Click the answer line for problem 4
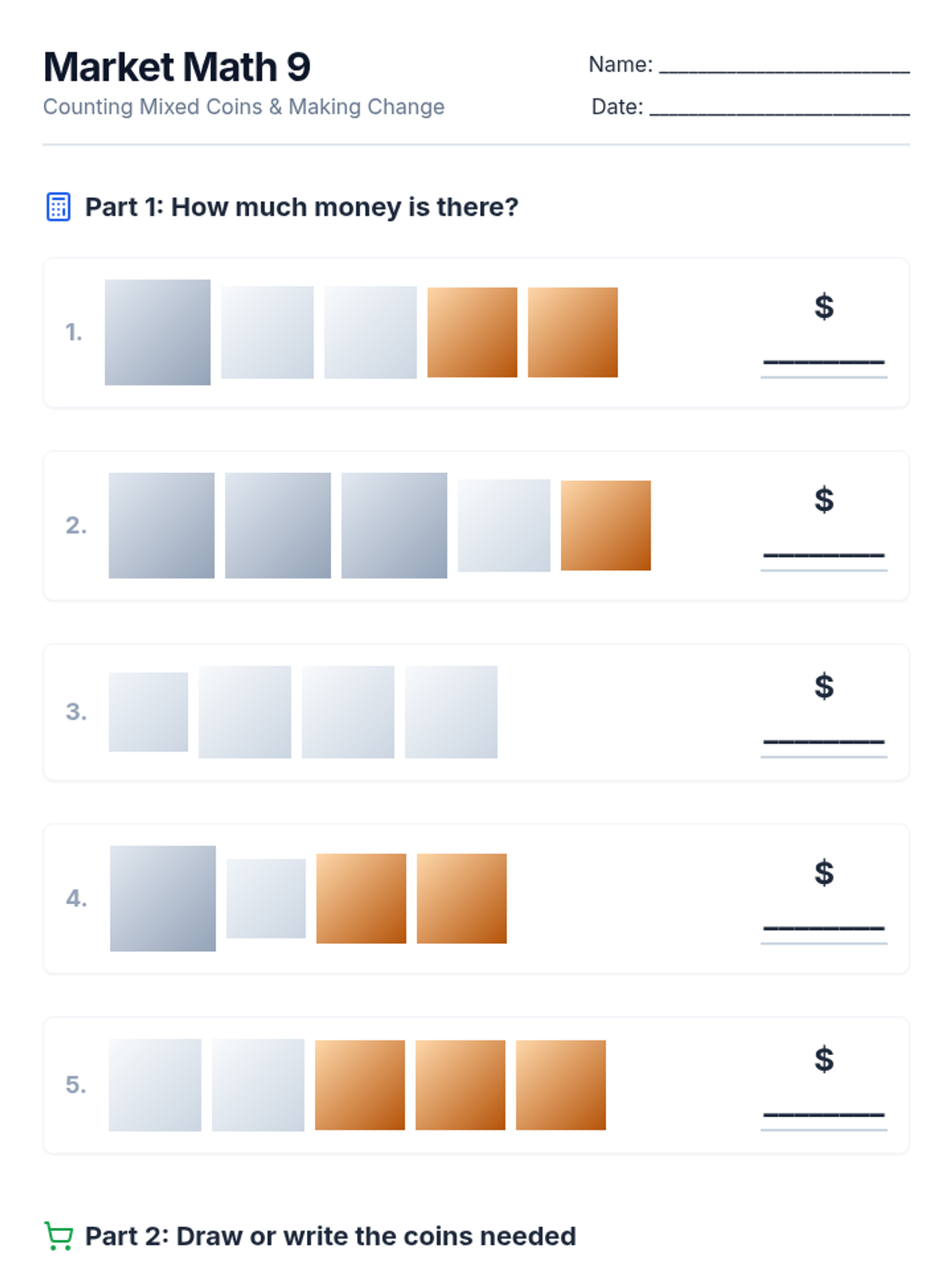 (823, 928)
